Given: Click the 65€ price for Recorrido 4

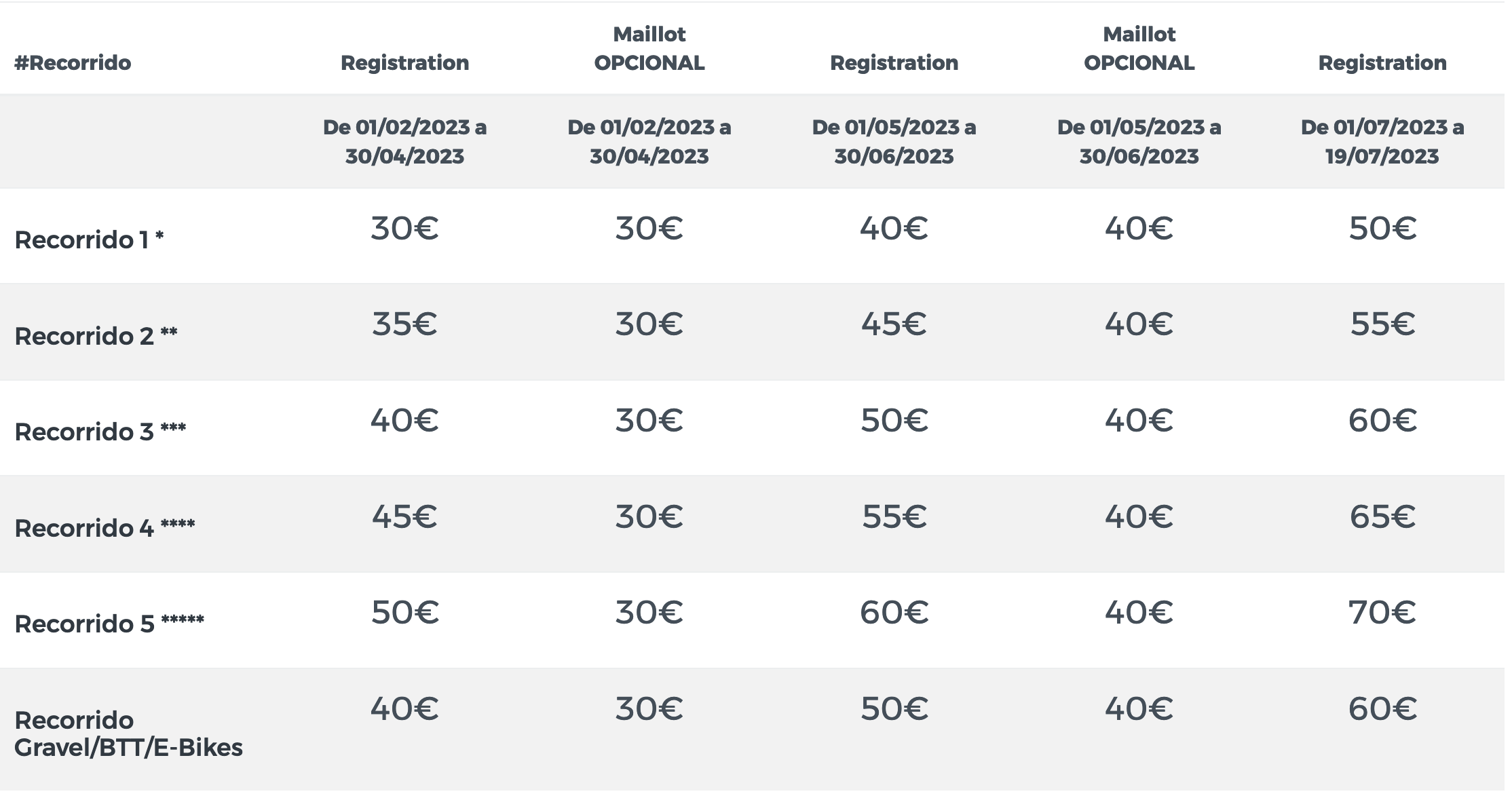Looking at the screenshot, I should (x=1382, y=517).
